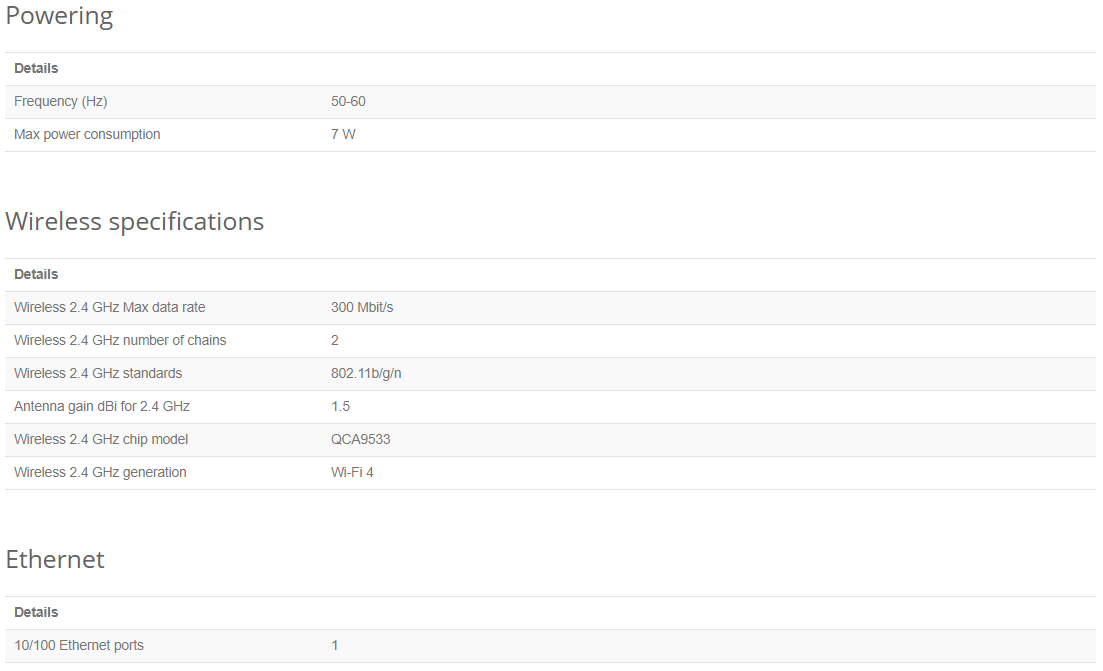Image resolution: width=1103 pixels, height=671 pixels.
Task: Click the Wi-Fi 4 generation value
Action: coord(352,473)
